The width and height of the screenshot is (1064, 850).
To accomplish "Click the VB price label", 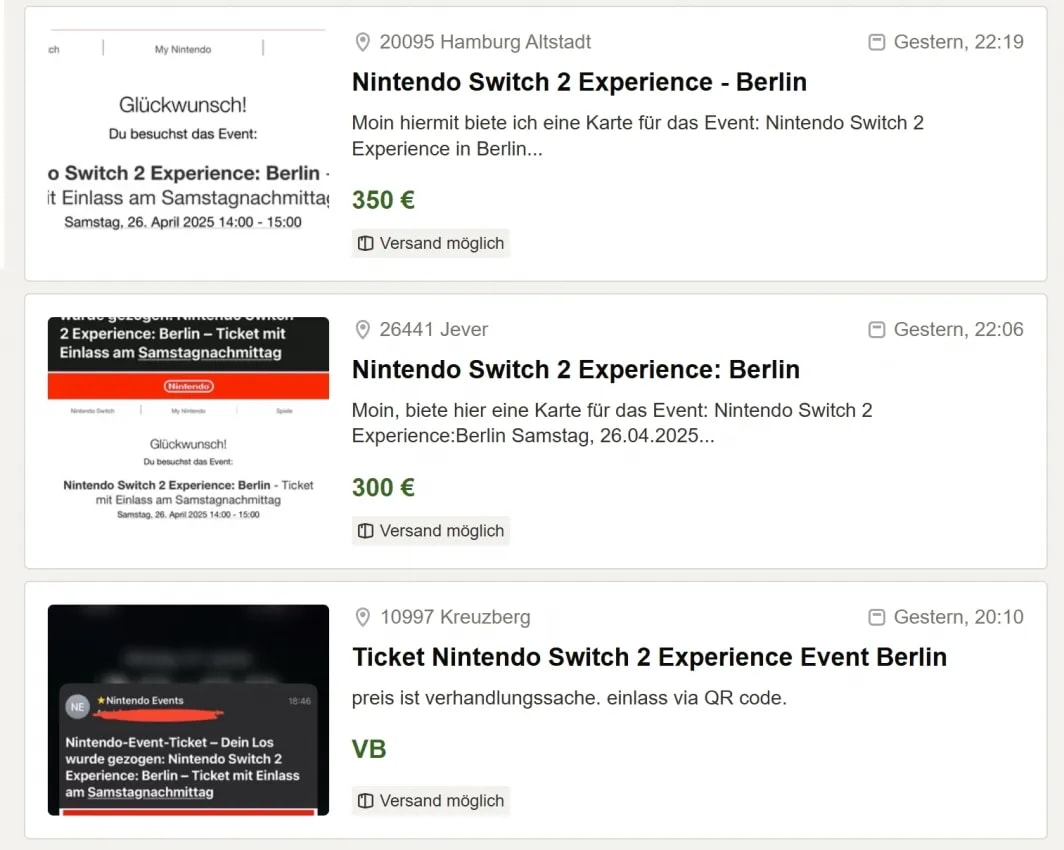I will click(369, 750).
